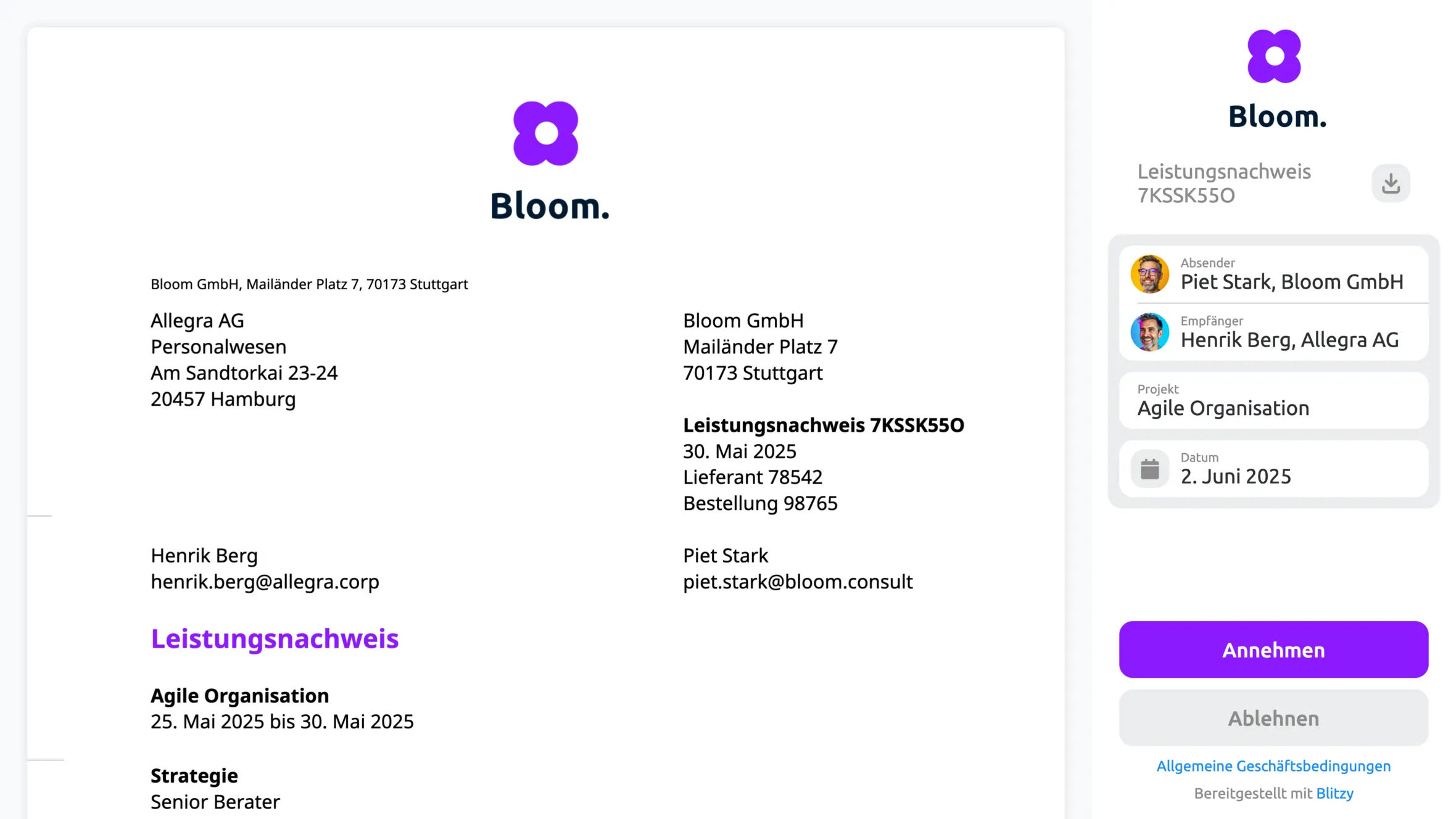1456x819 pixels.
Task: Select the Datum 2. Juni 2025 card
Action: pos(1273,469)
